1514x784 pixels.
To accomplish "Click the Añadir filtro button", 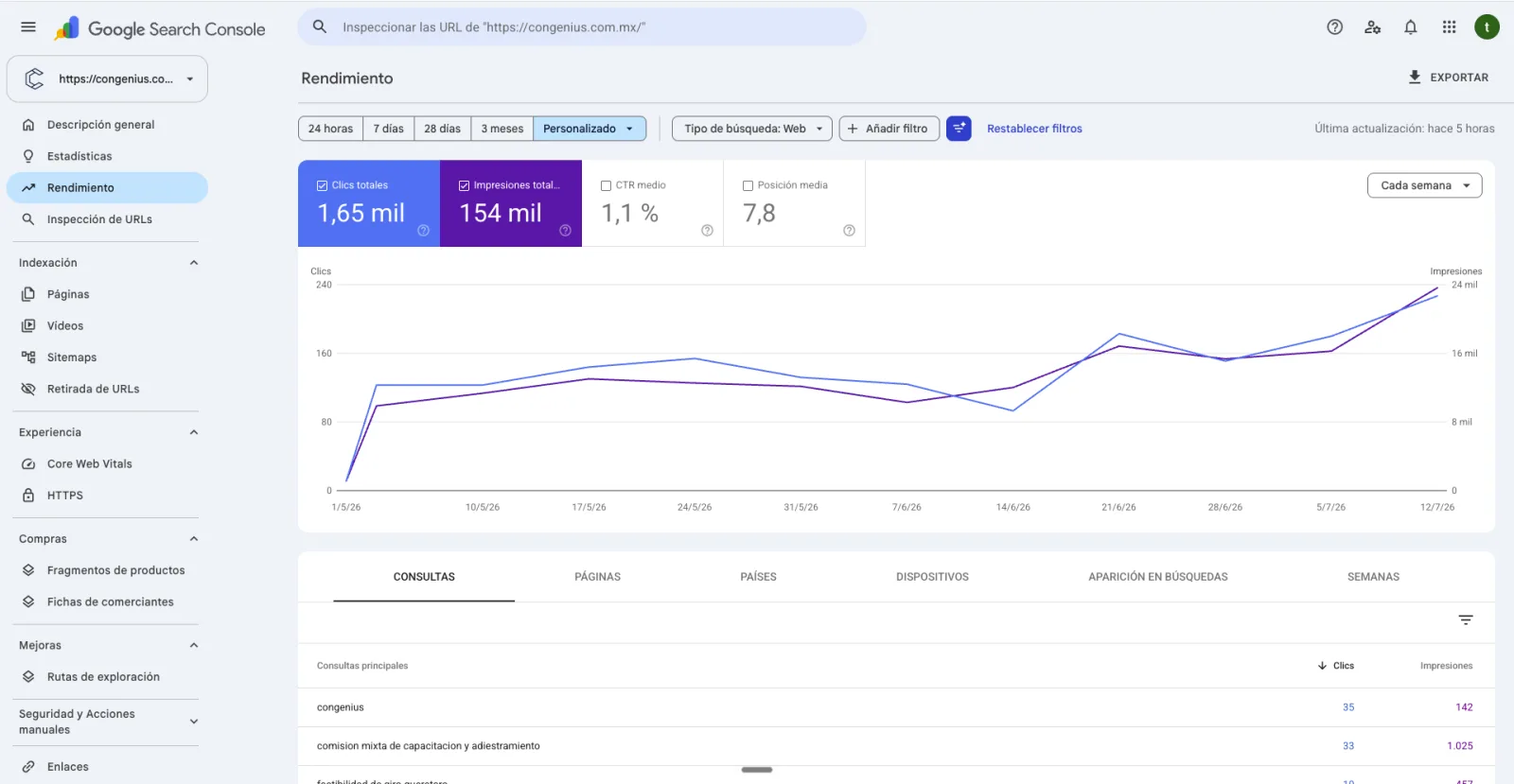I will [889, 129].
